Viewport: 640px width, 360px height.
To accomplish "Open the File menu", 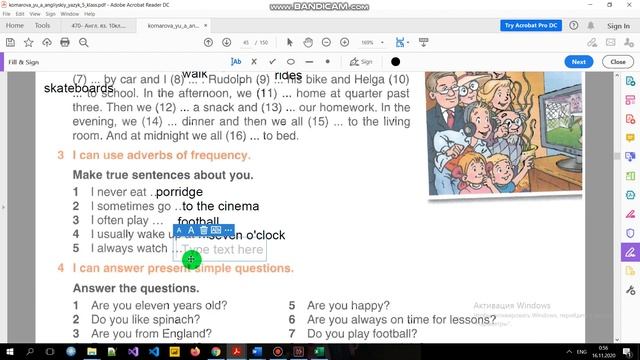I will click(x=7, y=14).
